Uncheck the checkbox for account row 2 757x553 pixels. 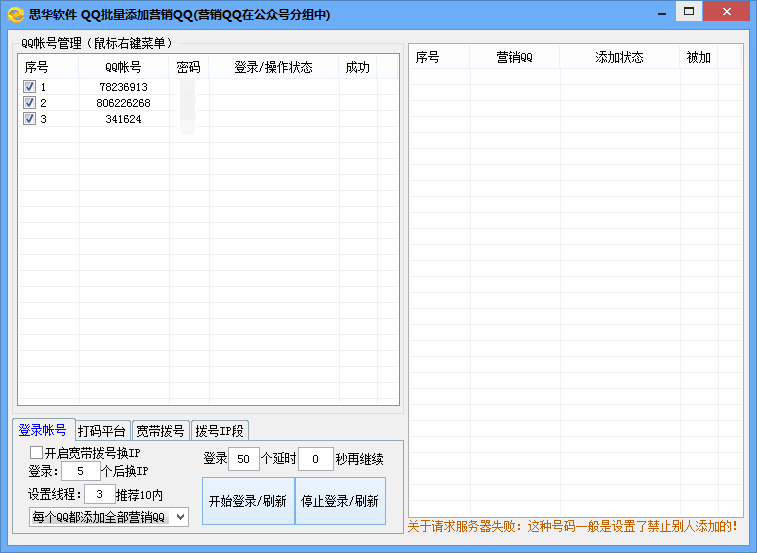coord(29,102)
